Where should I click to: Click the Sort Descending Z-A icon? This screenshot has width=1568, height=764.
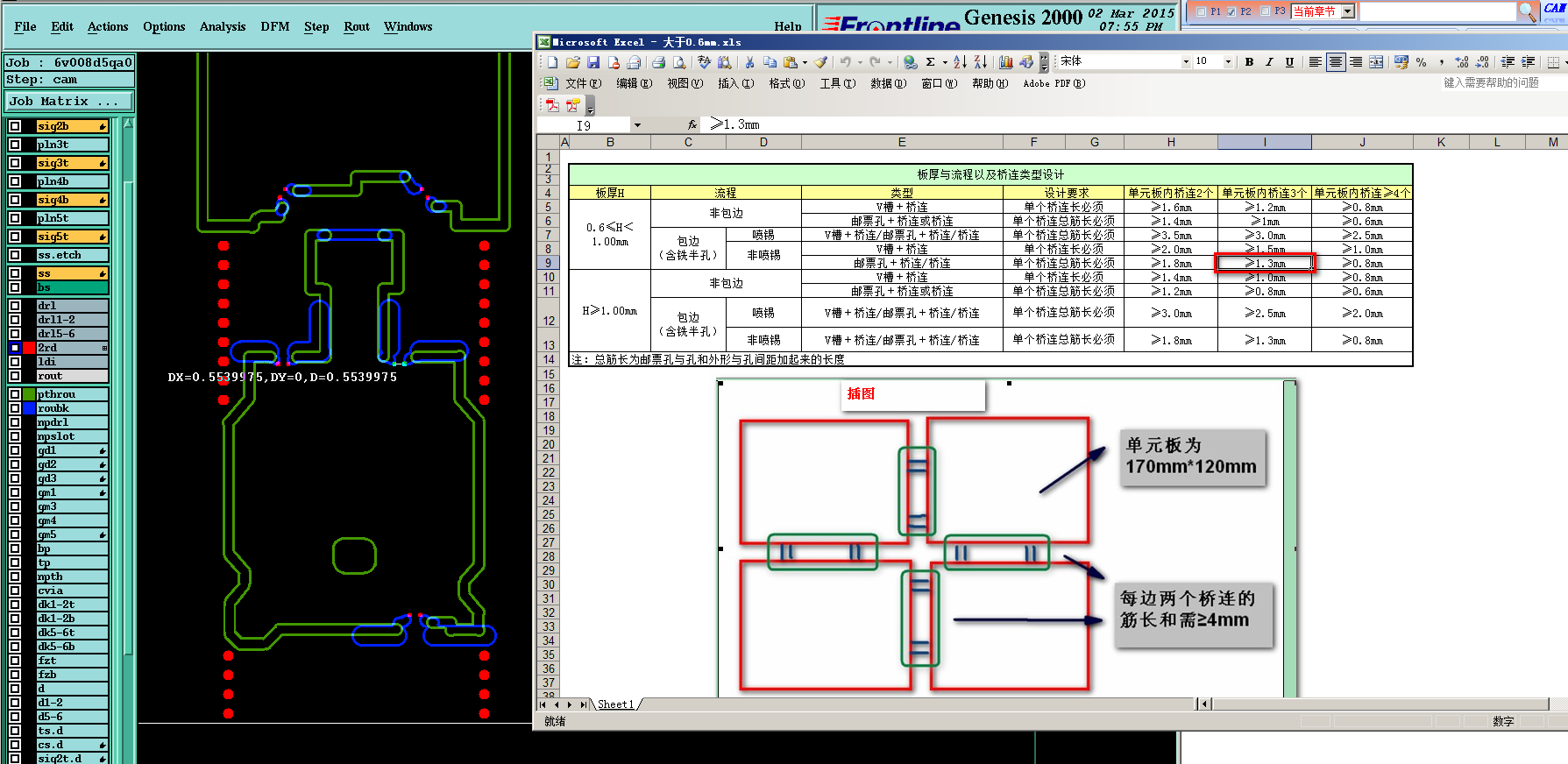[981, 62]
